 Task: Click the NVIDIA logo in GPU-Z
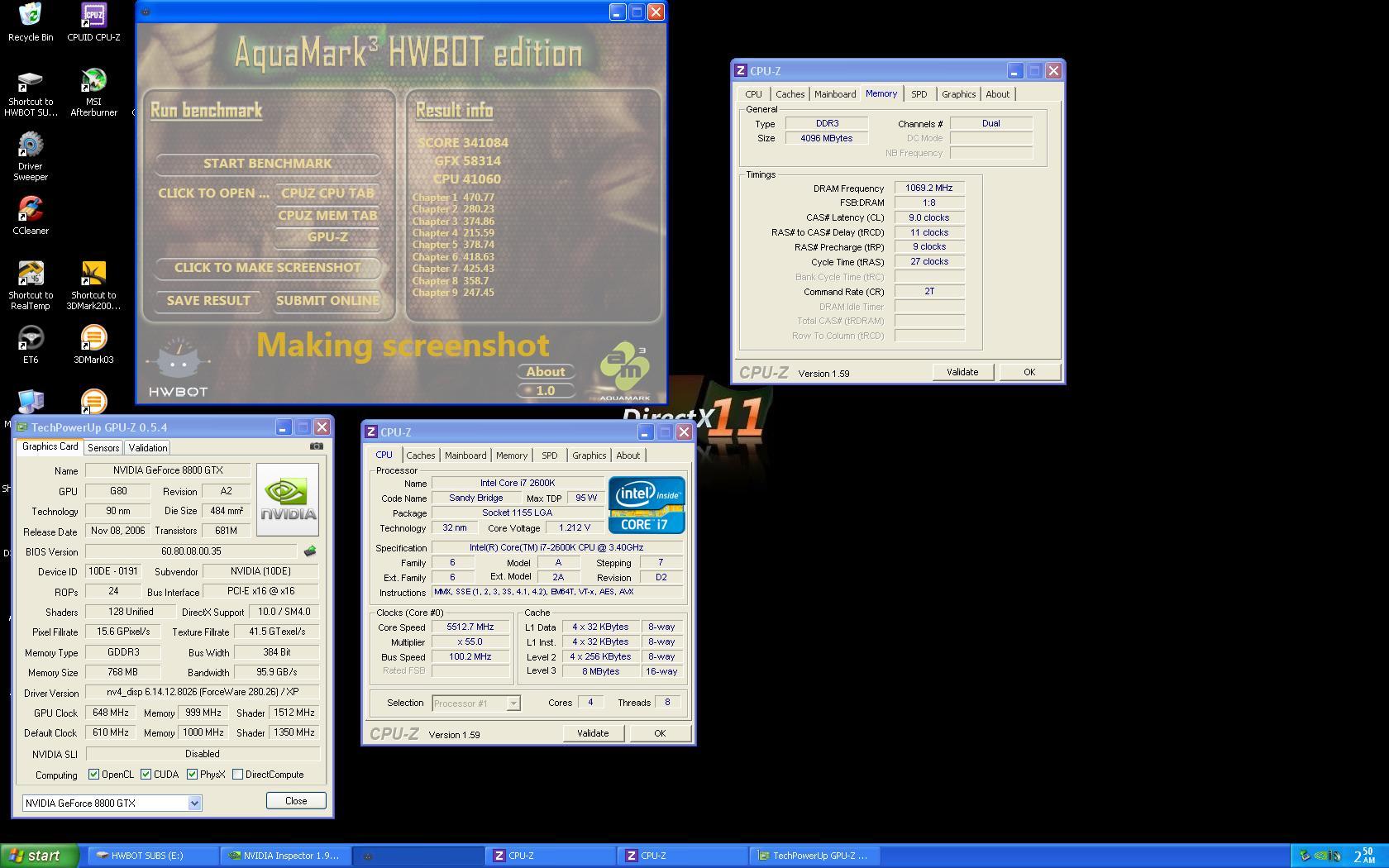pos(288,499)
